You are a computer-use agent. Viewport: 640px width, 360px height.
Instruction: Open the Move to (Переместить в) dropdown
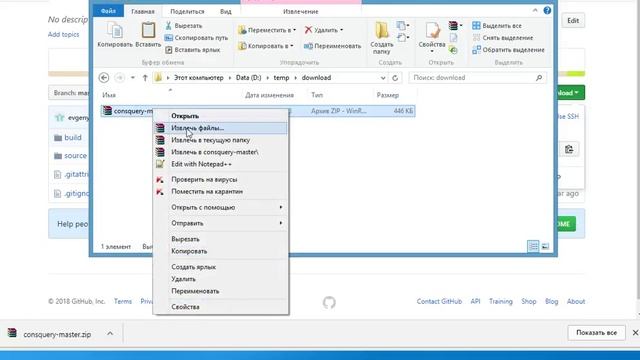click(267, 30)
